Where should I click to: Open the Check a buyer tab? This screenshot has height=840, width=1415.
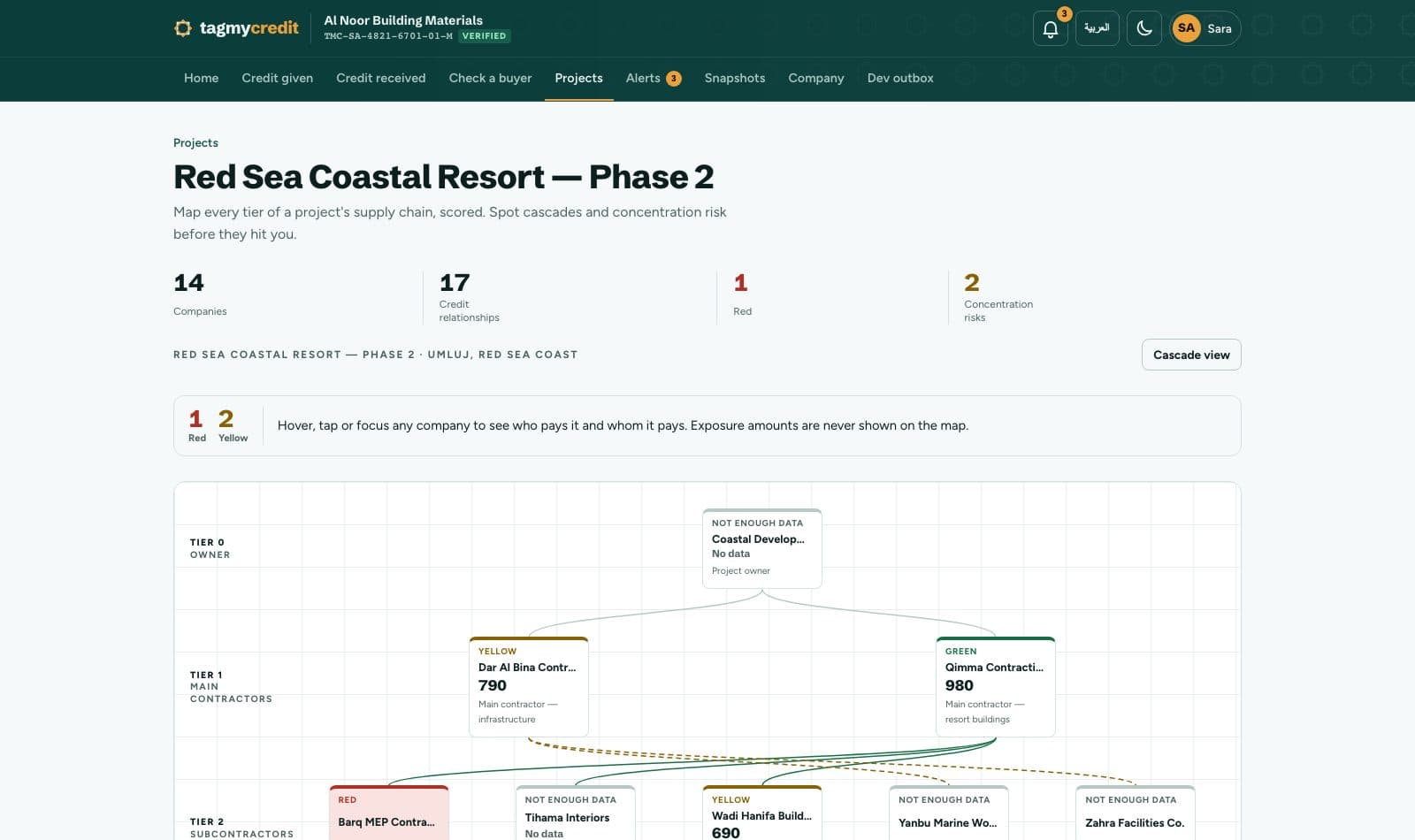[x=491, y=78]
